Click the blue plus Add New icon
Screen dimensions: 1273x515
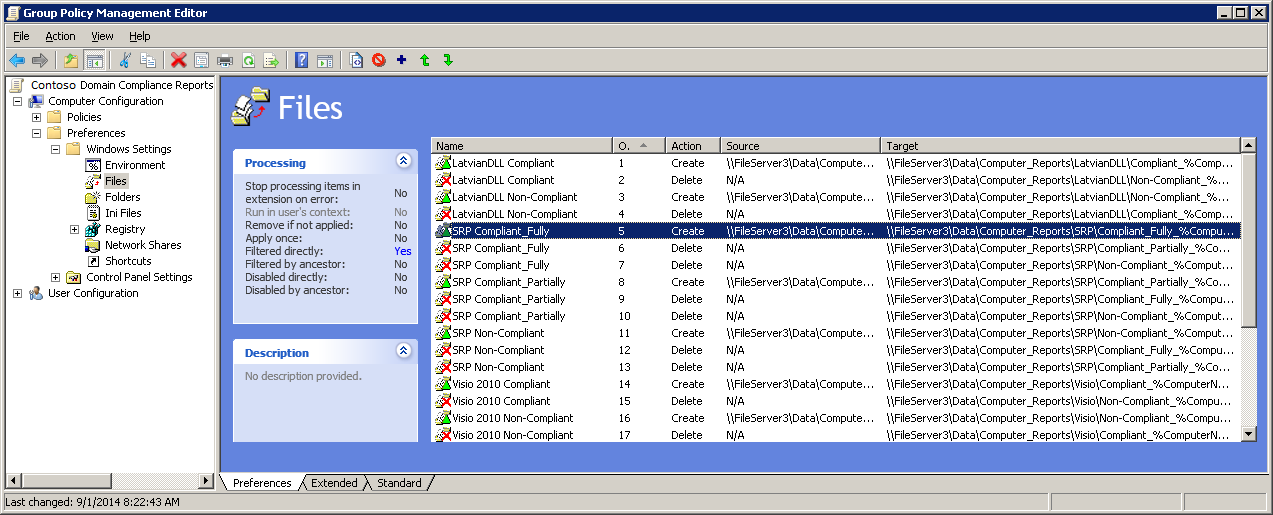pos(402,60)
